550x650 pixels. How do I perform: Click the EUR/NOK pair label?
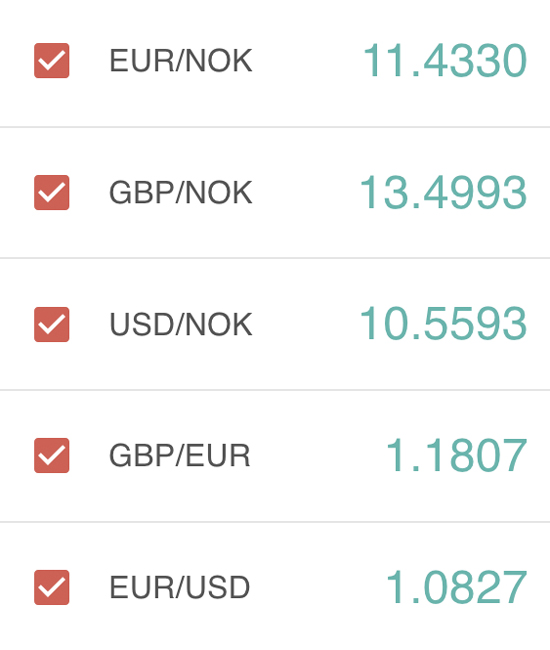click(x=181, y=61)
